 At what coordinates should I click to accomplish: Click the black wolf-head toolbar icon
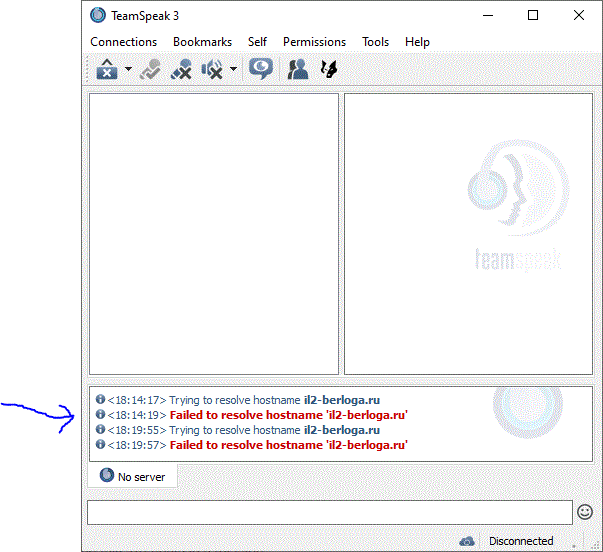329,69
